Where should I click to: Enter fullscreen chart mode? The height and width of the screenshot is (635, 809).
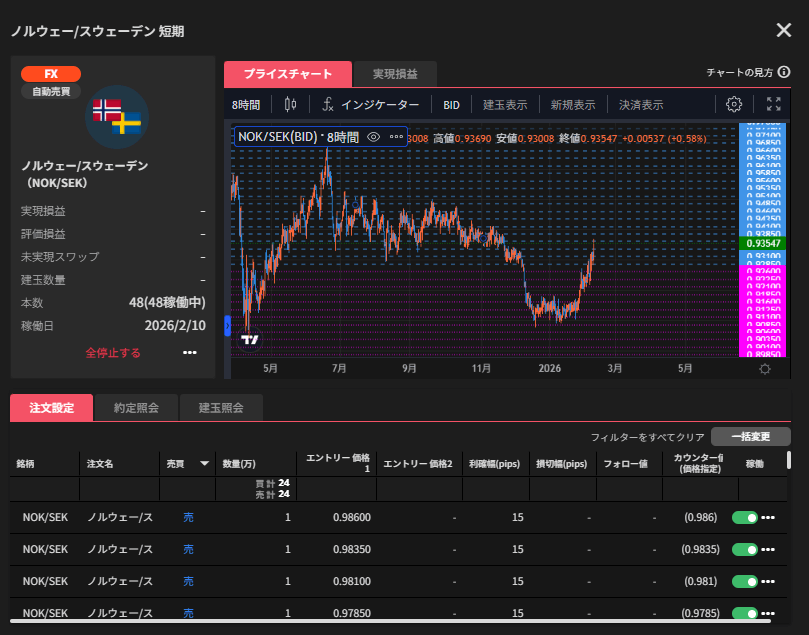tap(773, 104)
